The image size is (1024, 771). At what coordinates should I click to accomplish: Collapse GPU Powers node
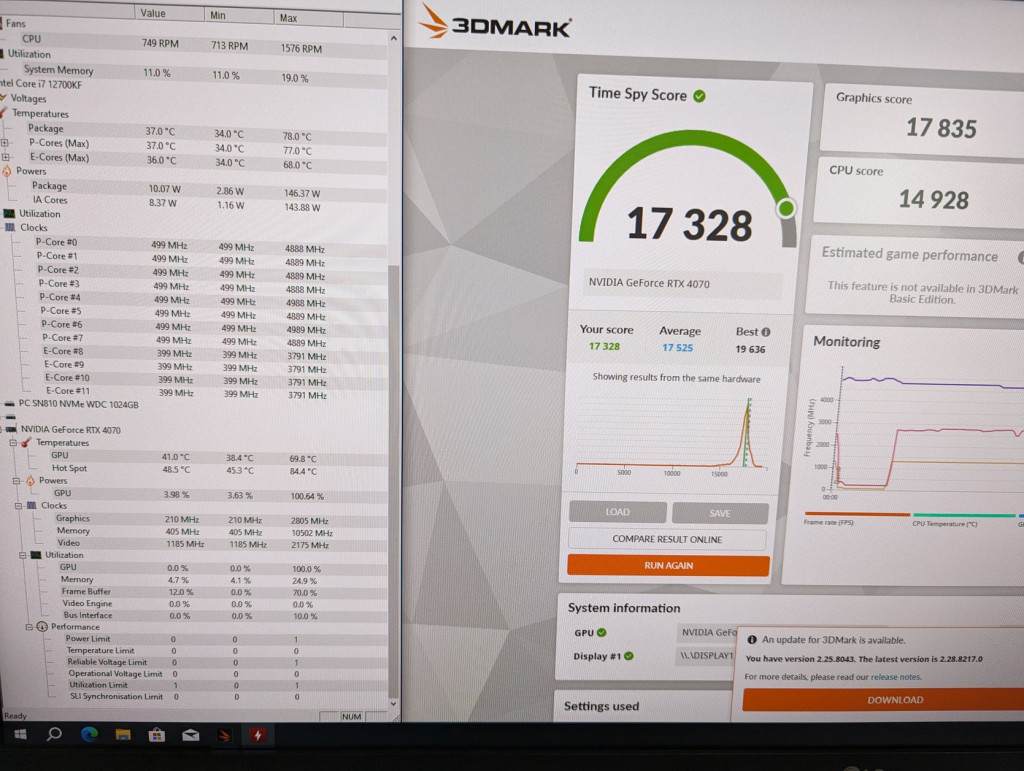tap(16, 480)
